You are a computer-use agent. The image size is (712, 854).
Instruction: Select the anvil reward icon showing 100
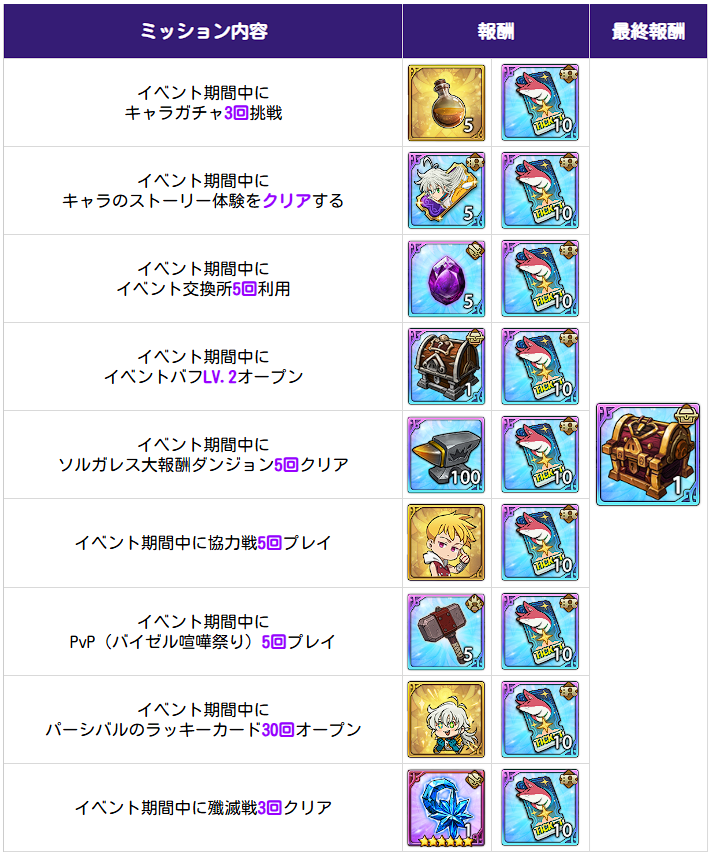coord(446,455)
